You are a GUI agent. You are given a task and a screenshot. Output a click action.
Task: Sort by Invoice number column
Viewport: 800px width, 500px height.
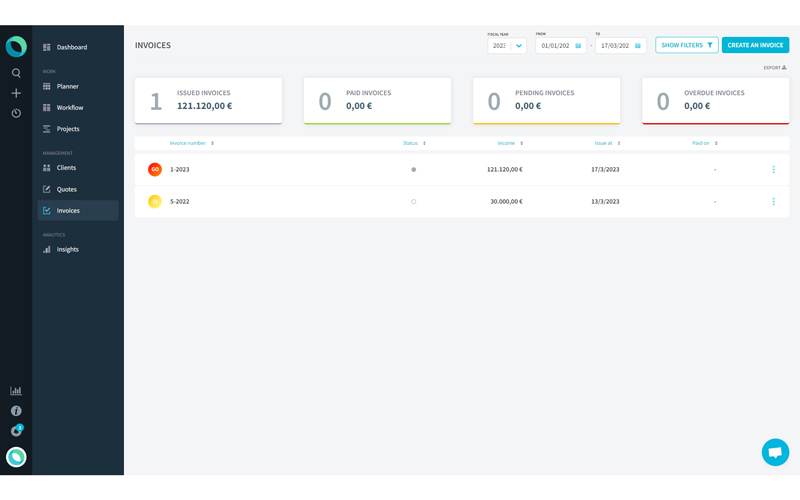(x=191, y=143)
